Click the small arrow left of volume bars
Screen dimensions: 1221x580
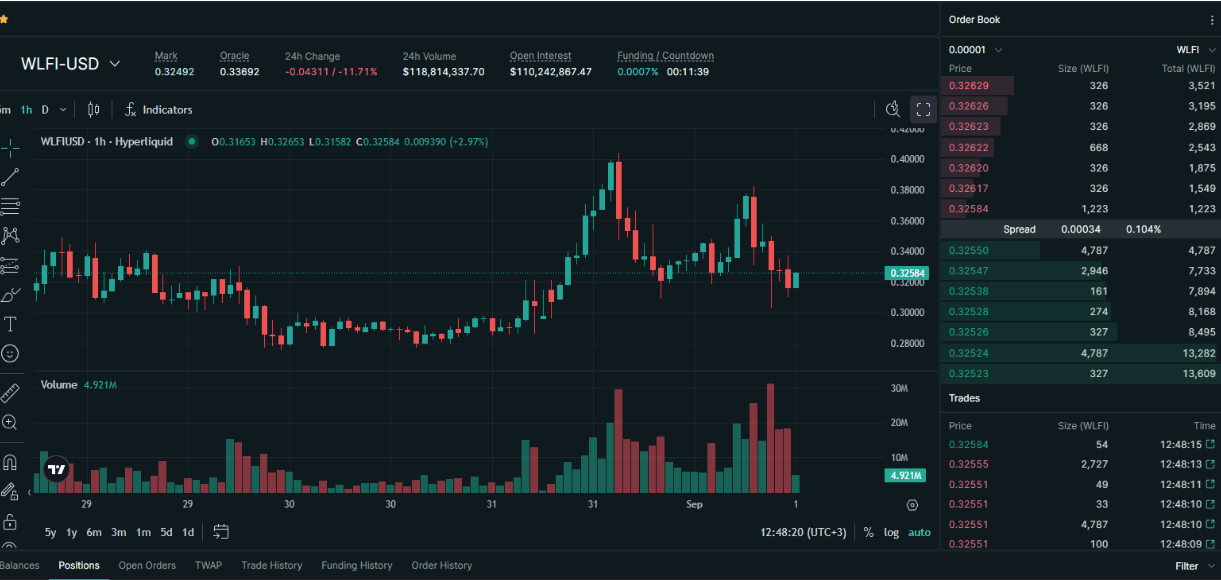pyautogui.click(x=29, y=492)
